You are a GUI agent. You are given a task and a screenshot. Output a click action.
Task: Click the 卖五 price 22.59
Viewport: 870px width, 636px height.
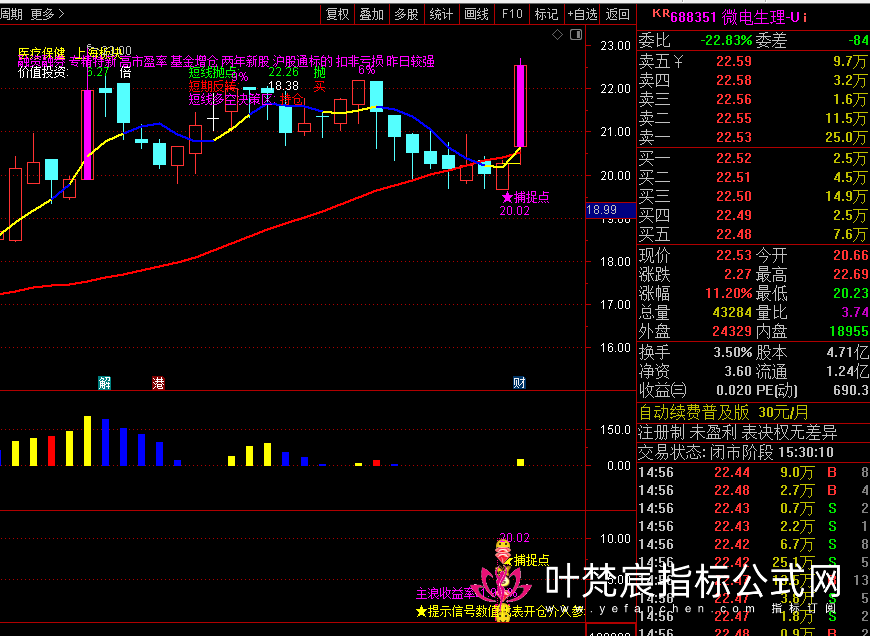734,61
